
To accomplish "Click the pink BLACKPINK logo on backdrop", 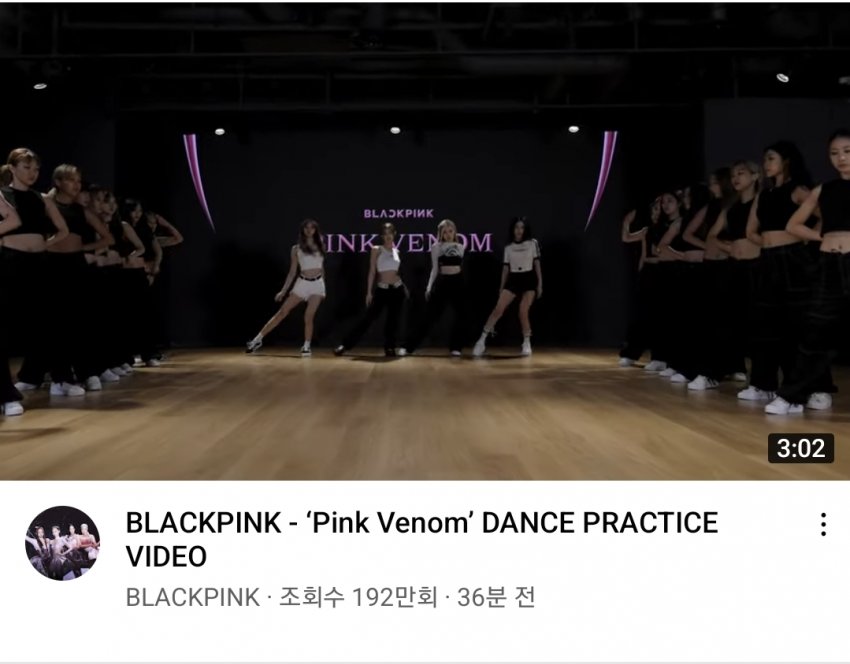I will coord(398,214).
